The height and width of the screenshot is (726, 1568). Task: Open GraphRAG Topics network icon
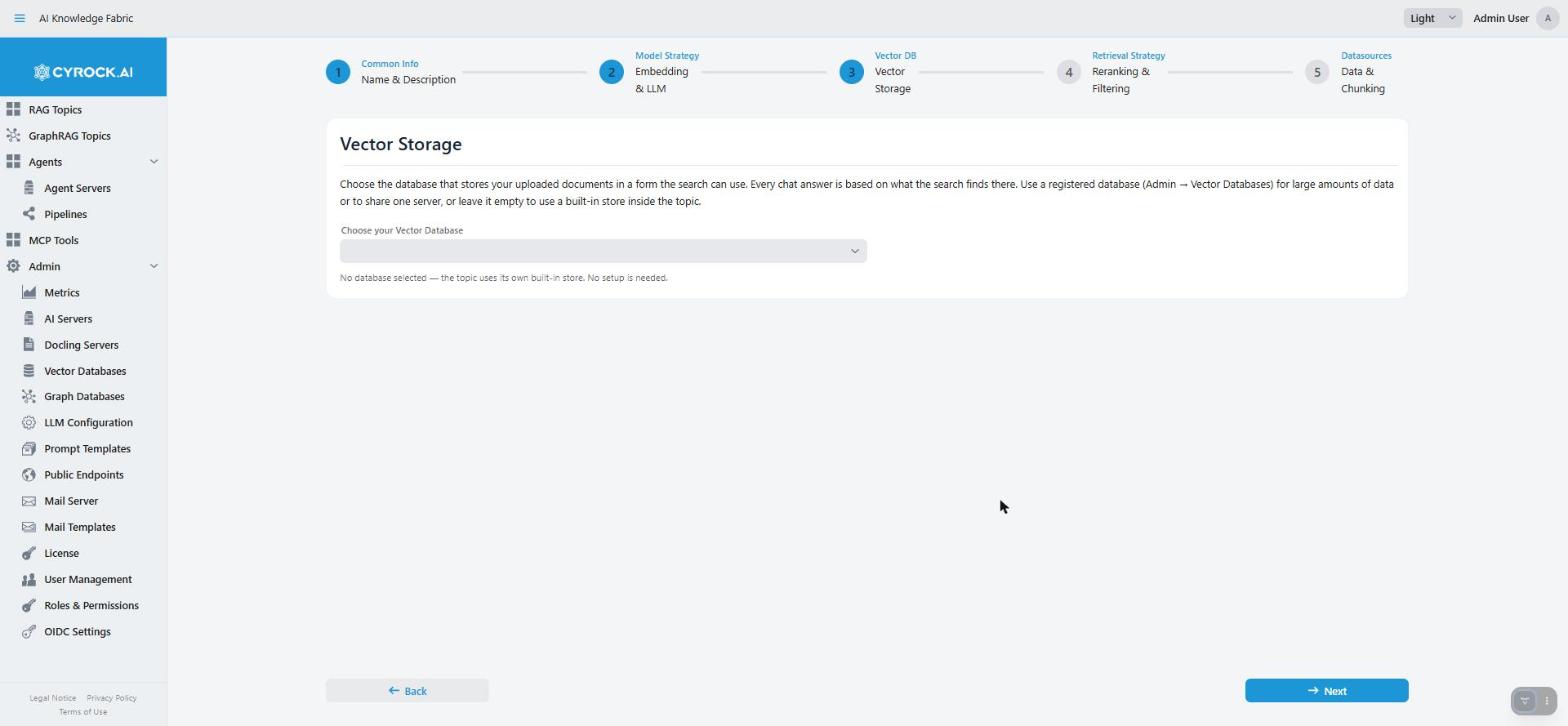(x=13, y=136)
